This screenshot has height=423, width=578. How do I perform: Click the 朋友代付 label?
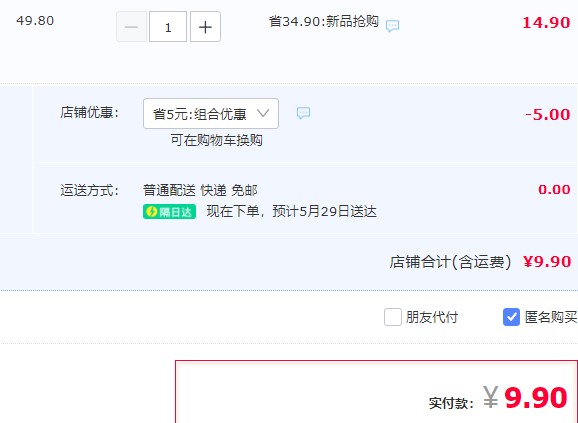432,317
